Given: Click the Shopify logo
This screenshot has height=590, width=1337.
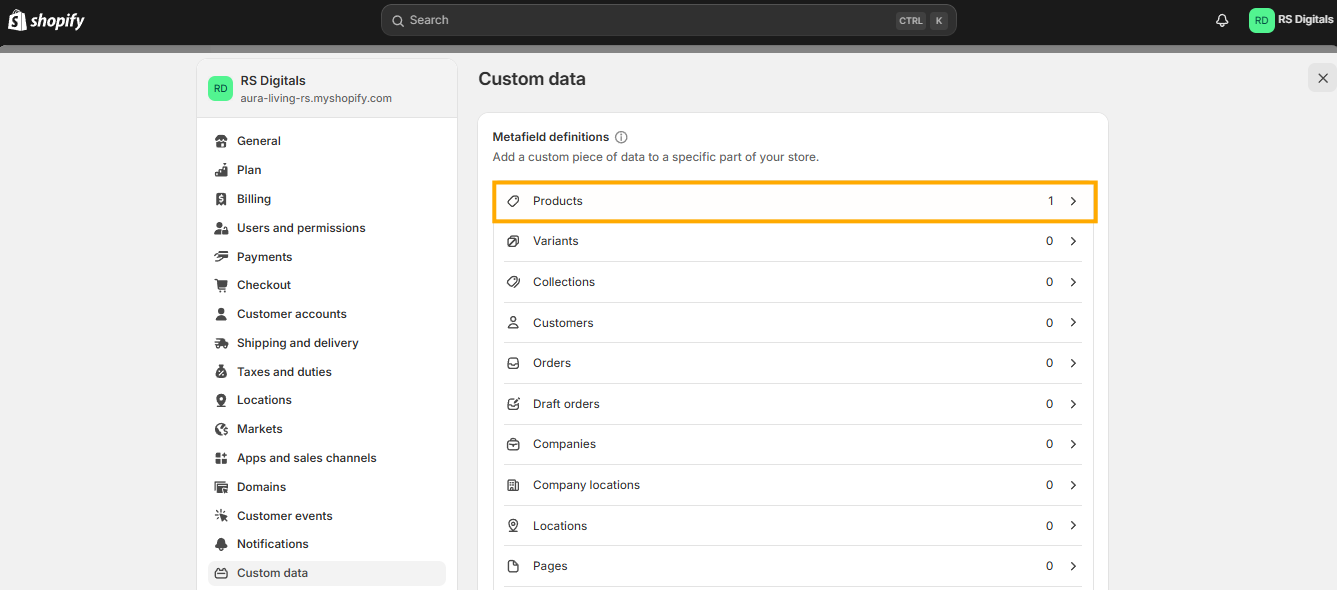Looking at the screenshot, I should pyautogui.click(x=46, y=20).
